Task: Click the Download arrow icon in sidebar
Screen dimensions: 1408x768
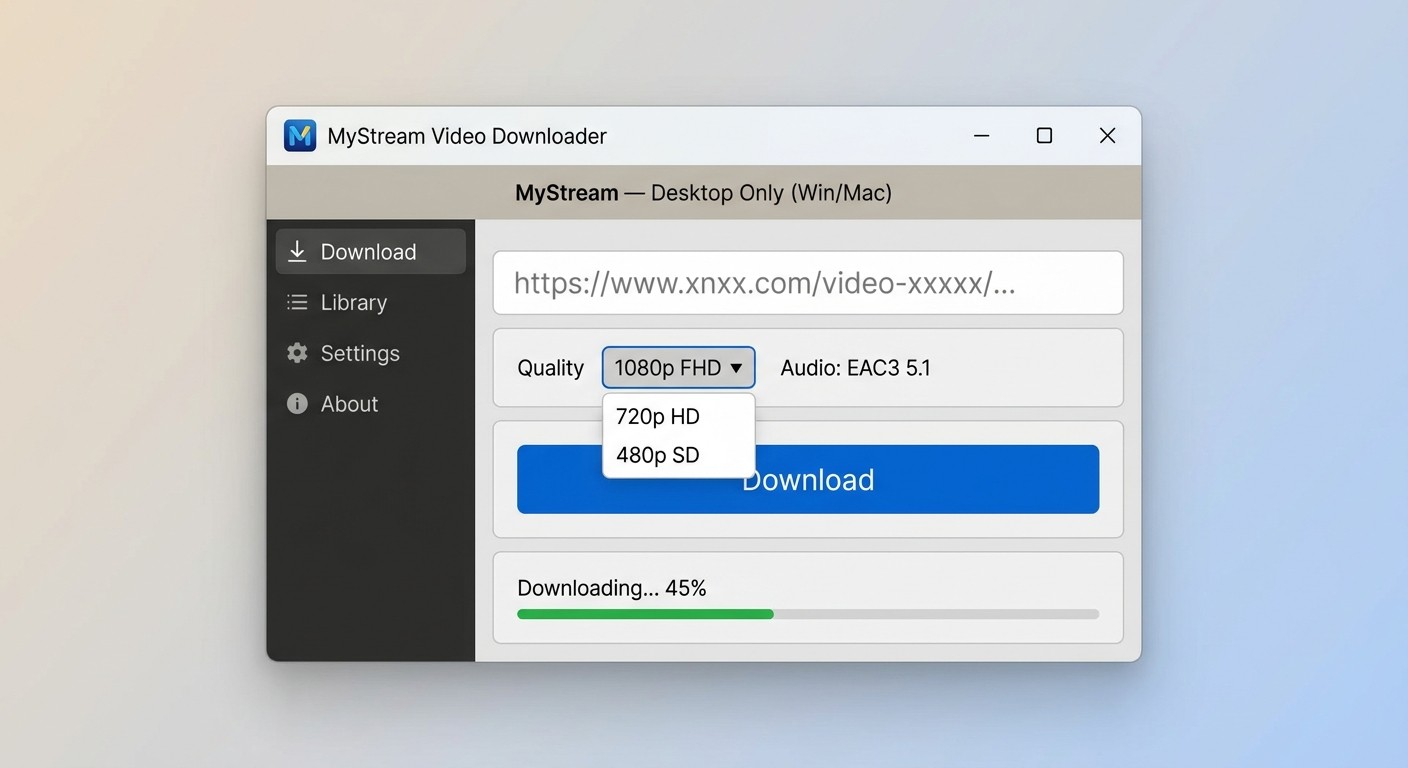Action: pos(297,252)
